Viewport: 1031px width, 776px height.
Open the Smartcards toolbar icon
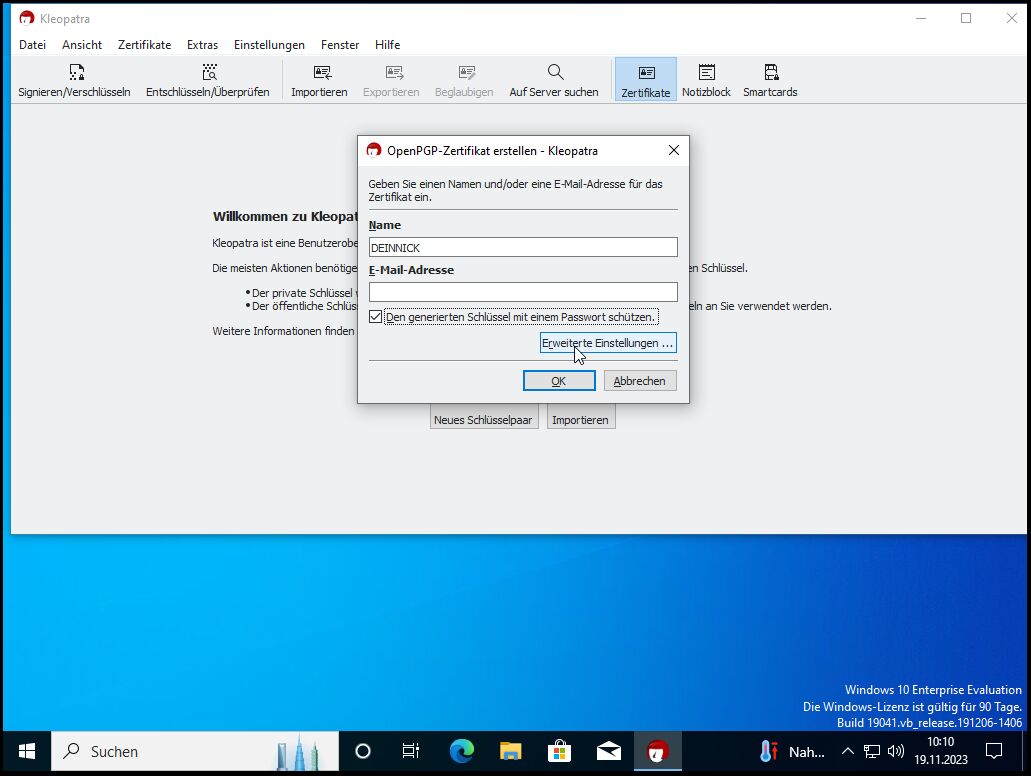point(770,73)
